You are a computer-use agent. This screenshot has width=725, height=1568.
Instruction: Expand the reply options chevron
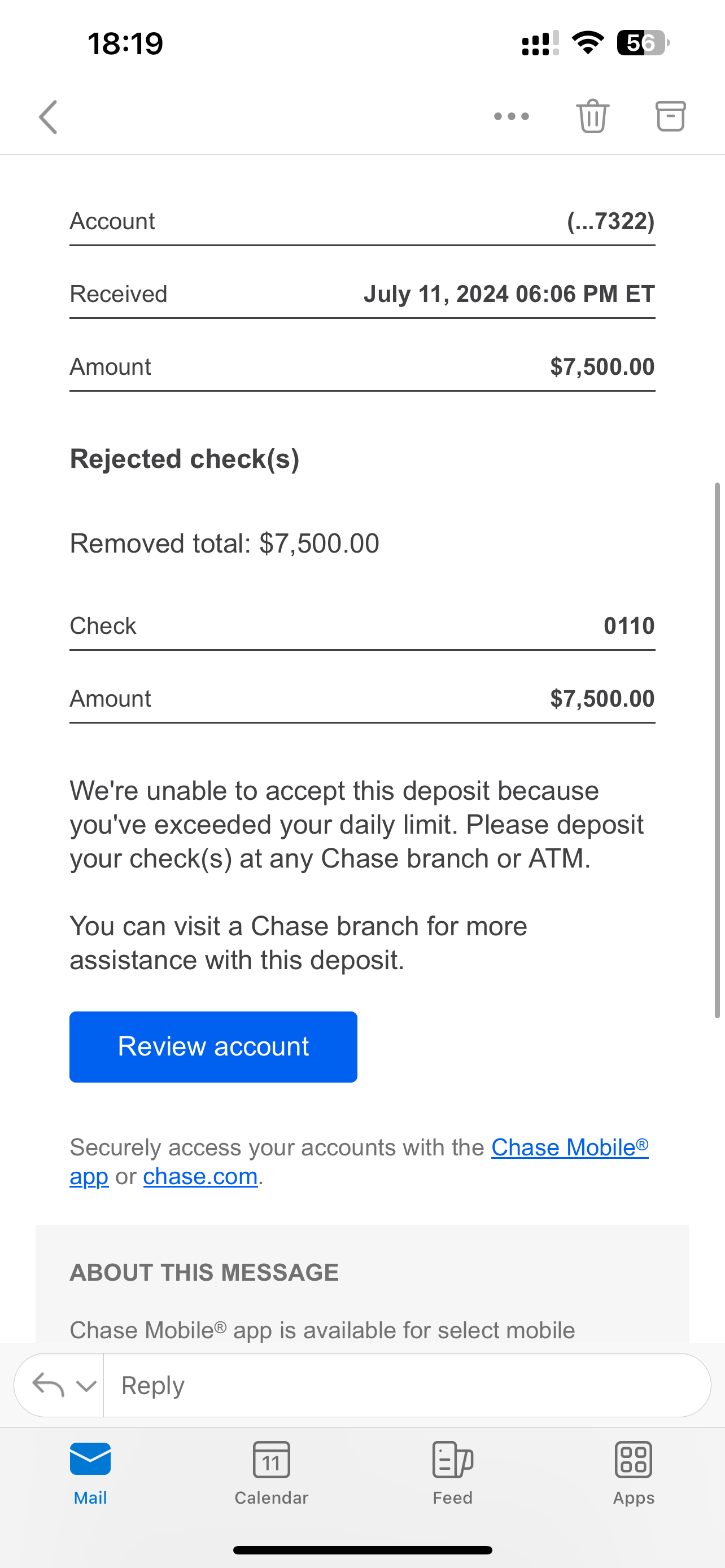pos(86,1386)
